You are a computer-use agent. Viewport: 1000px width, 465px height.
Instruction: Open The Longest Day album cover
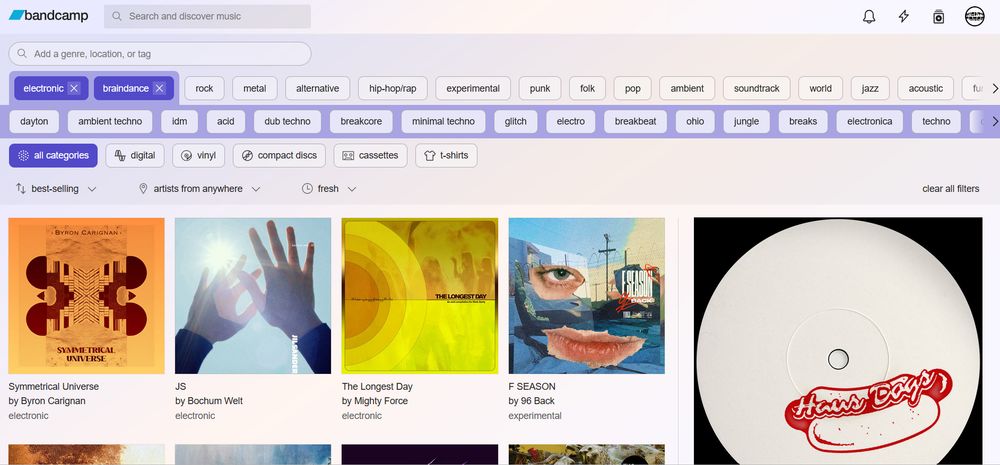[420, 296]
